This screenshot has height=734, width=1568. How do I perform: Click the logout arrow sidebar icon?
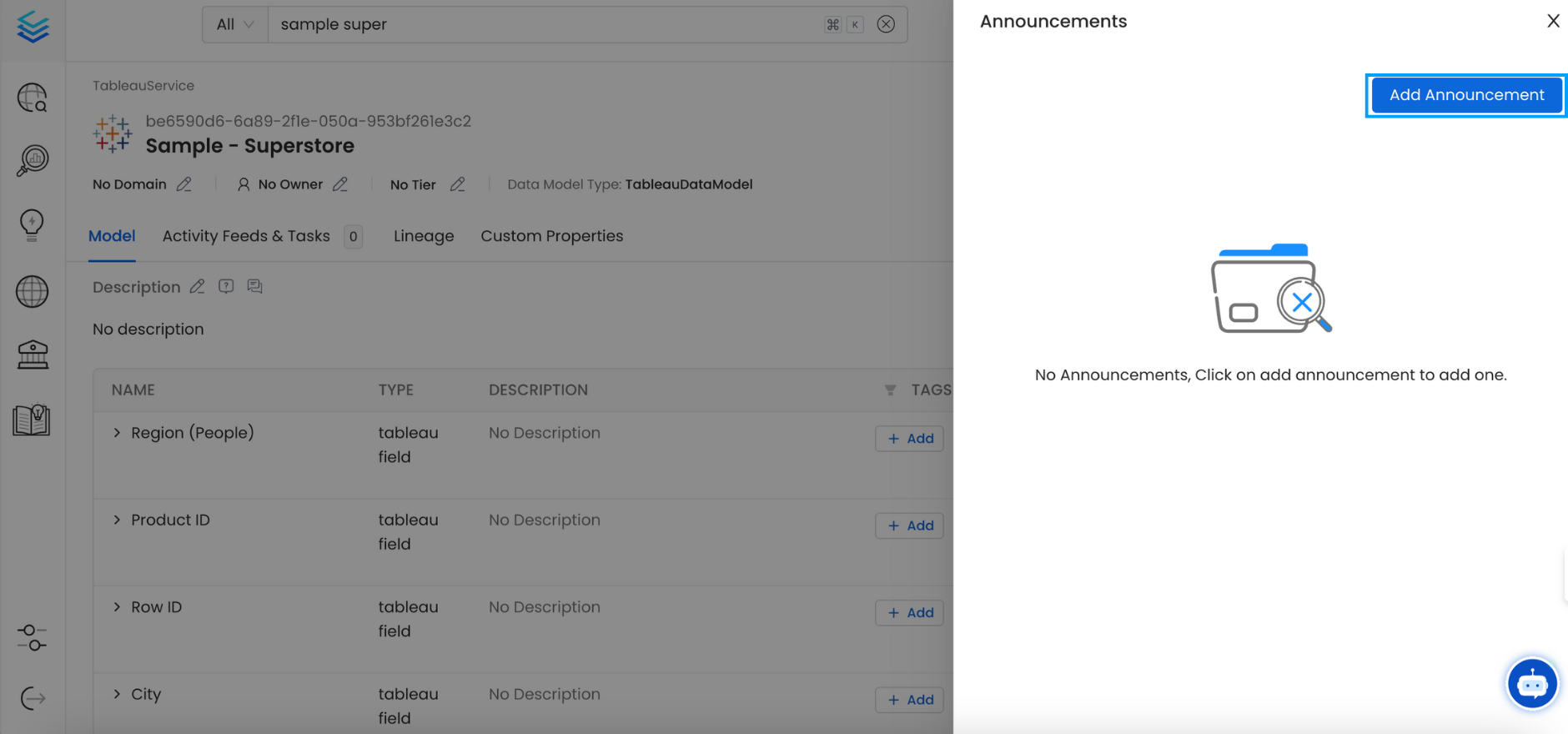(33, 698)
